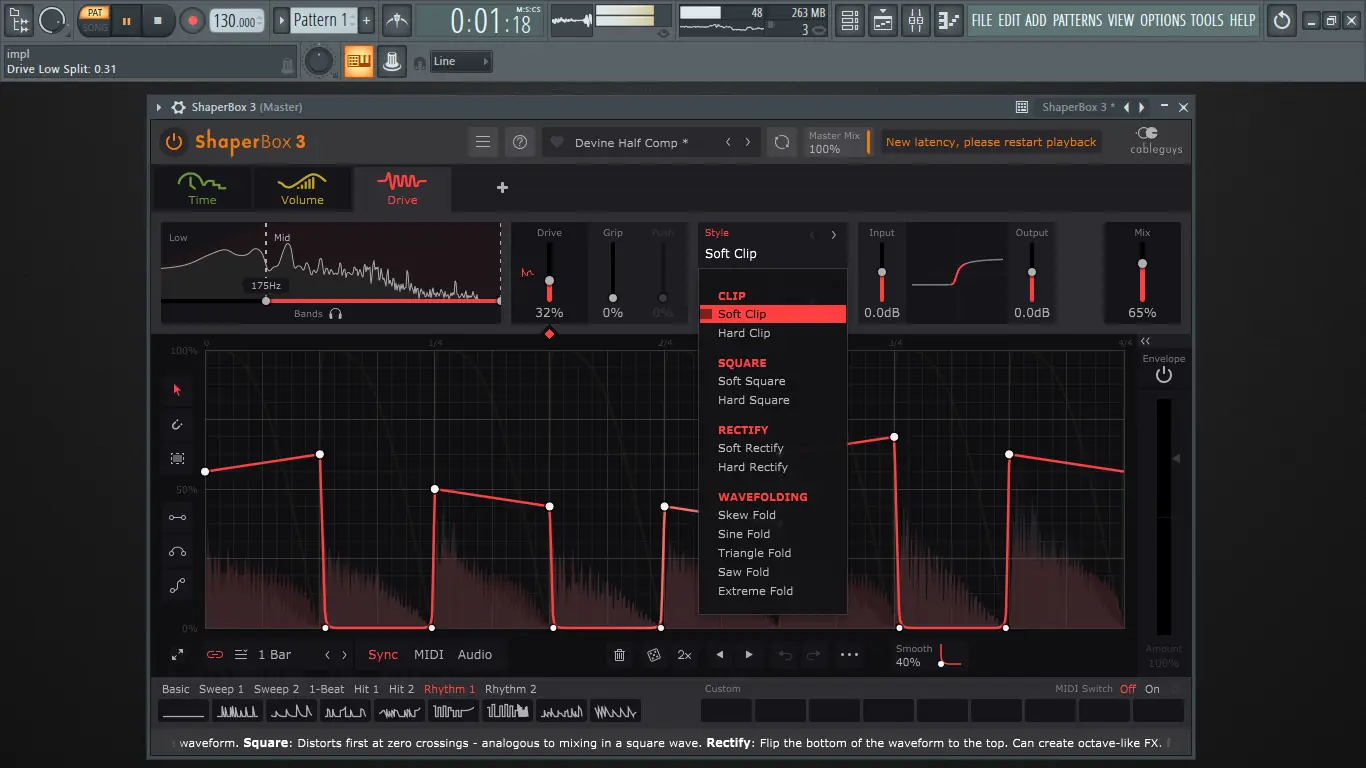Open the Pattern 1 selector
This screenshot has height=768, width=1366.
coord(322,20)
